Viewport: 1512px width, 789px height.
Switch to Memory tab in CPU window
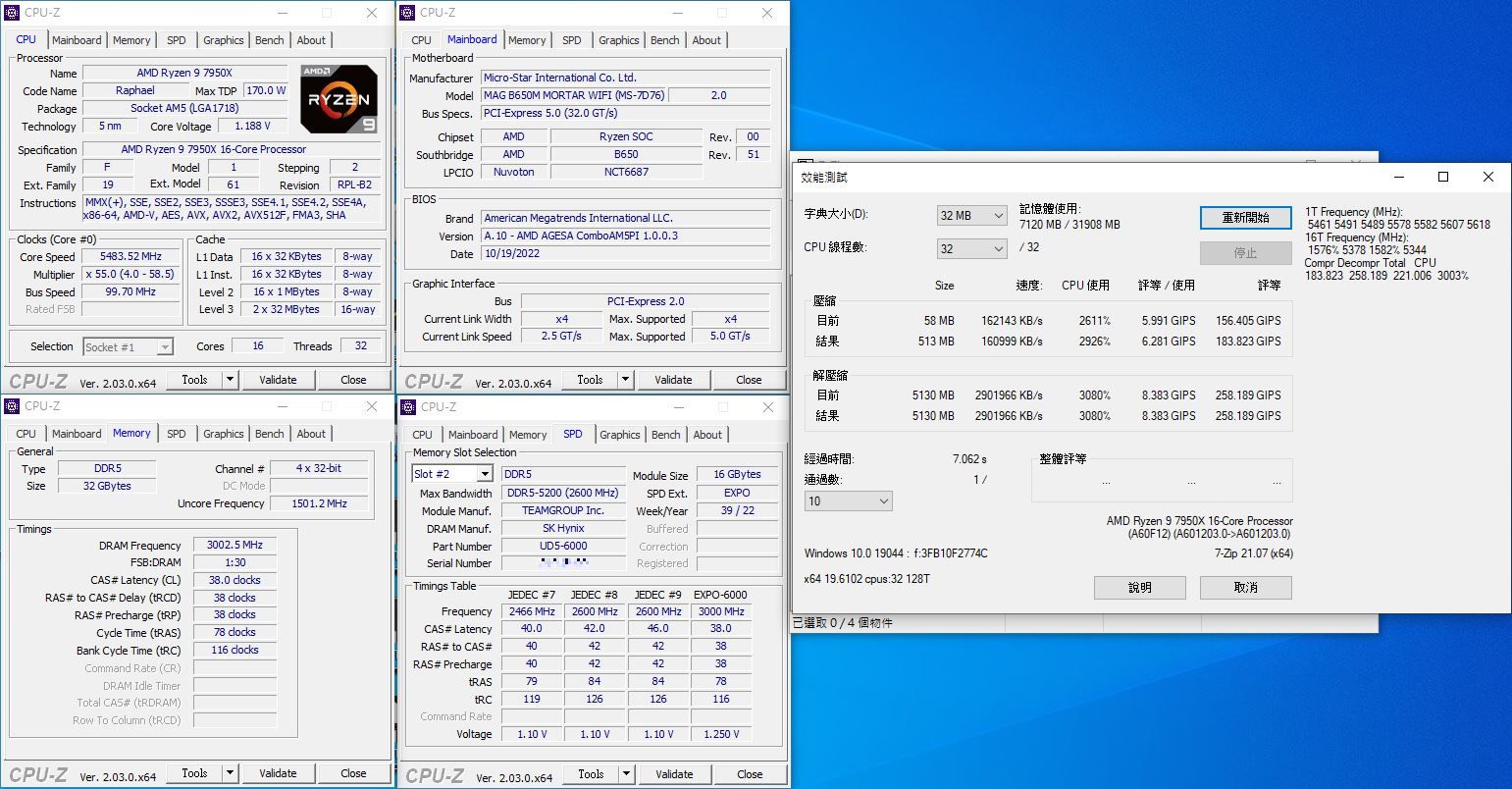[x=131, y=40]
